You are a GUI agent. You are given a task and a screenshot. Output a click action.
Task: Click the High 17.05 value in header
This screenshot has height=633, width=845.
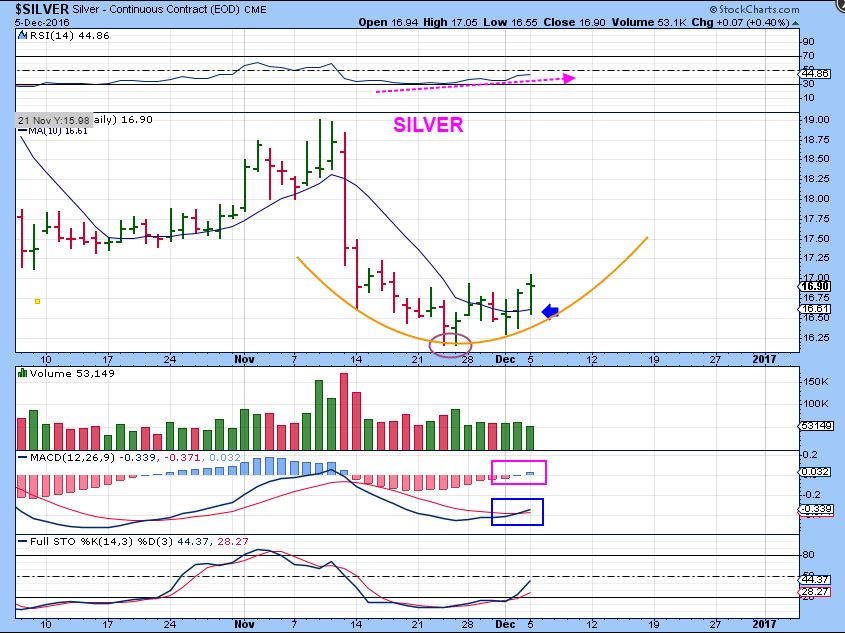point(451,23)
